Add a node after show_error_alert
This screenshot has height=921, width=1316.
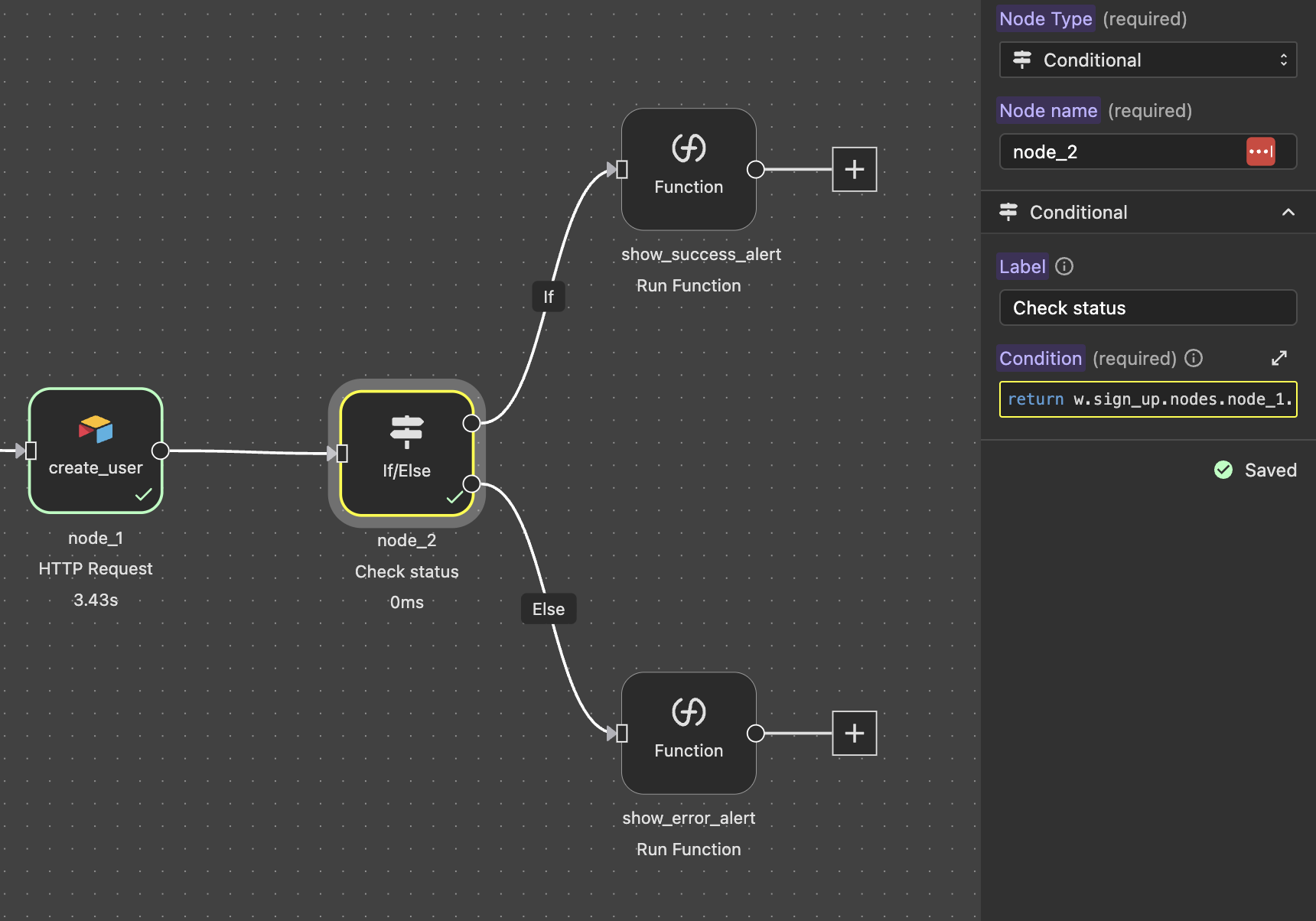click(854, 733)
